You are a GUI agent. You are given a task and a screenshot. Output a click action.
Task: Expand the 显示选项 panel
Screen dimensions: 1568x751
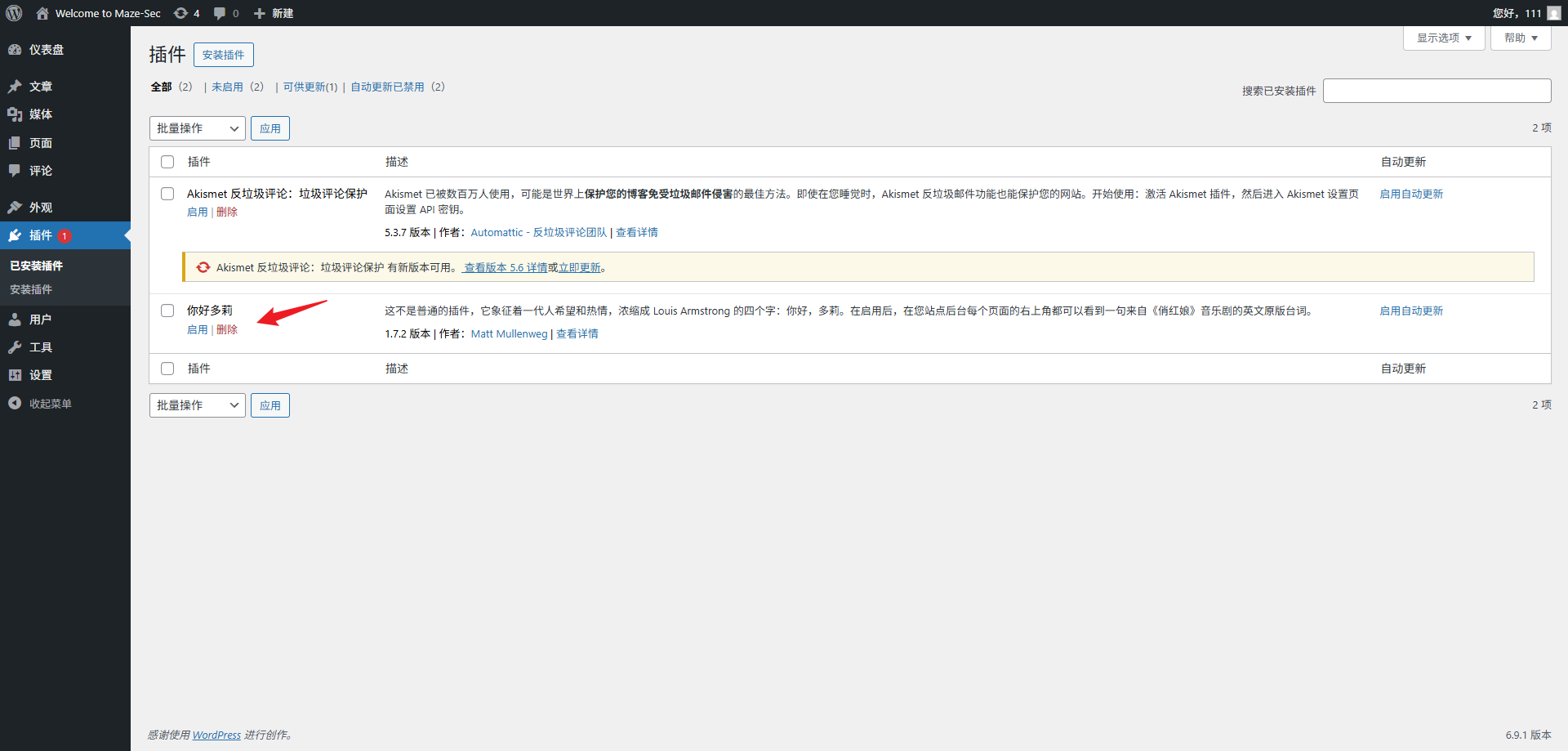(1443, 38)
